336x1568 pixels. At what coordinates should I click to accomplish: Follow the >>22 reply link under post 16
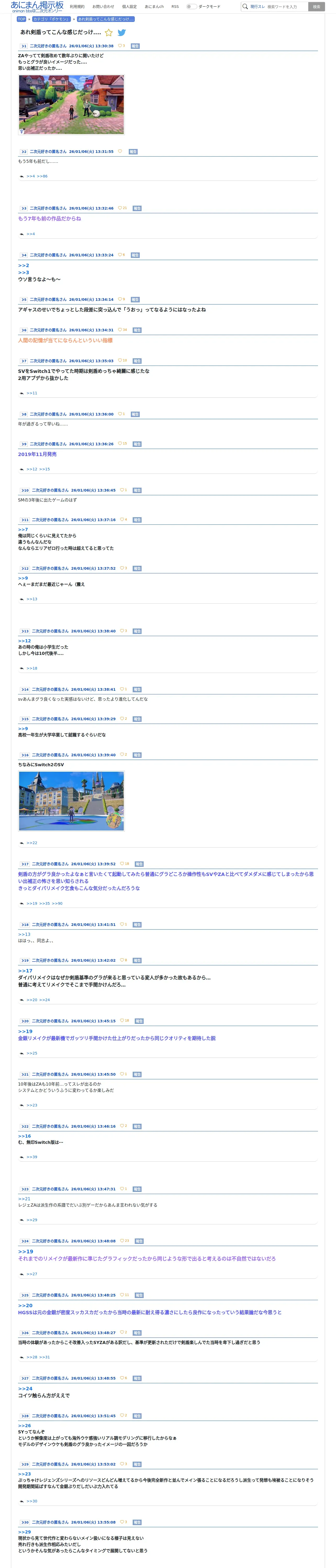(x=32, y=843)
